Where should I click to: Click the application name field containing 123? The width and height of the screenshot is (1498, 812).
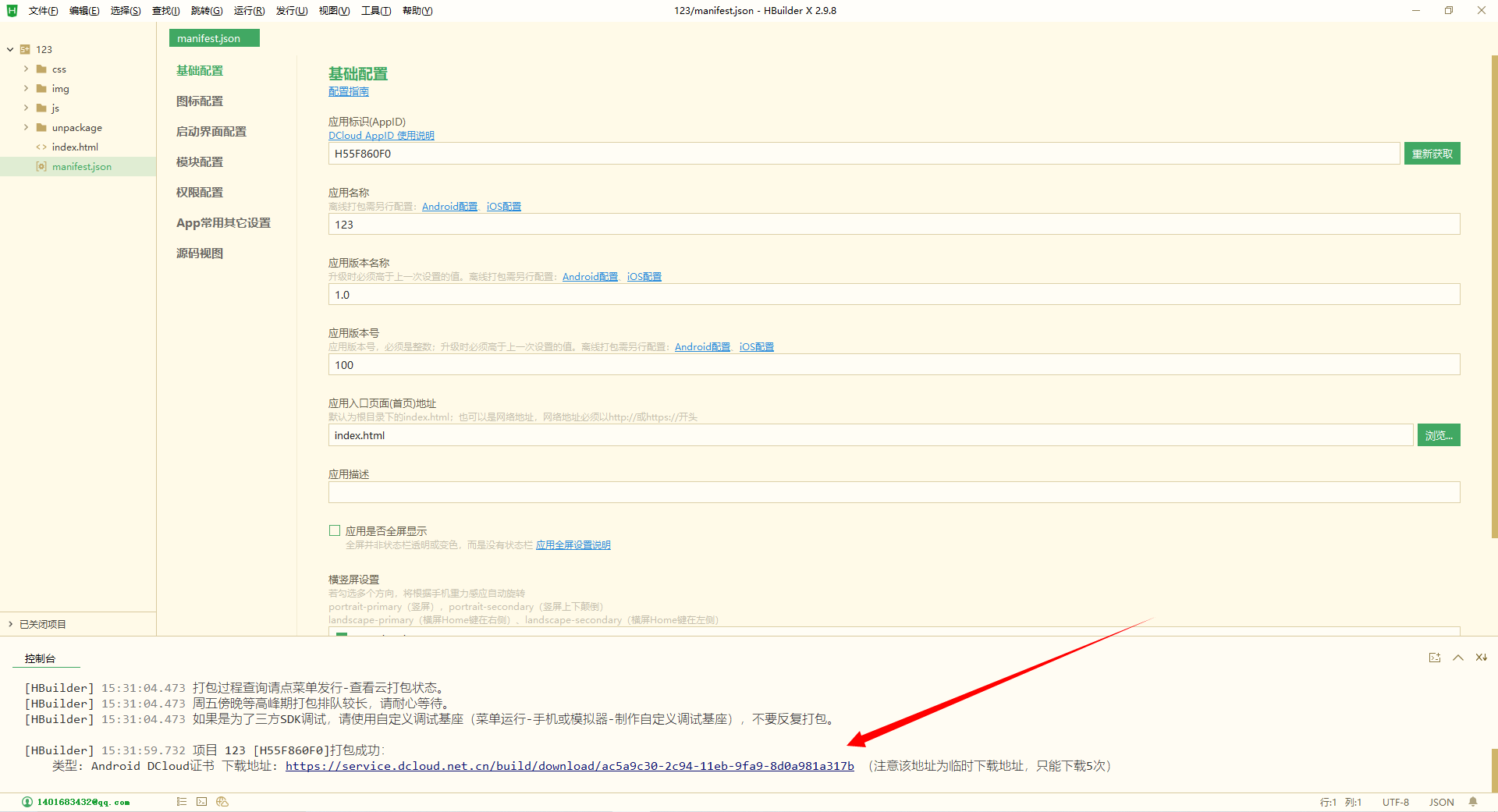(x=894, y=225)
